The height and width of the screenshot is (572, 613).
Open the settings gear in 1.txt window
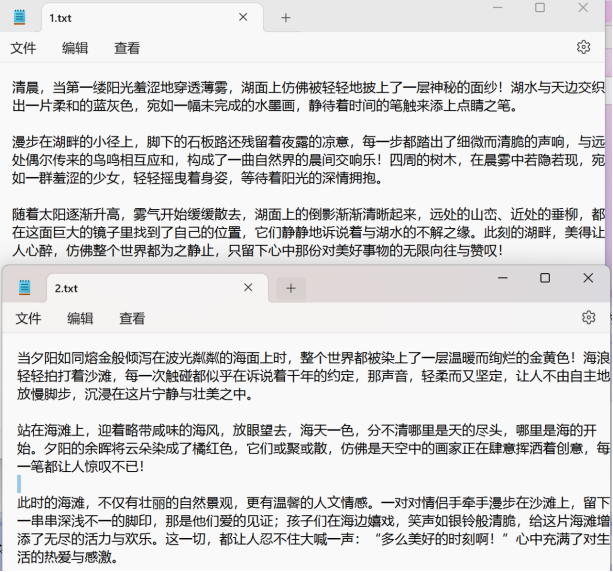583,47
